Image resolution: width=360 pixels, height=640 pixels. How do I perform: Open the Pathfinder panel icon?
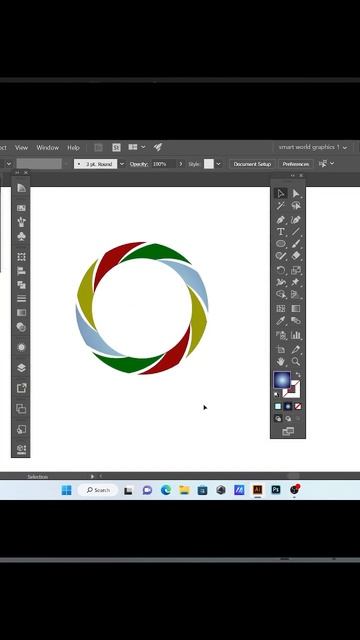21,284
